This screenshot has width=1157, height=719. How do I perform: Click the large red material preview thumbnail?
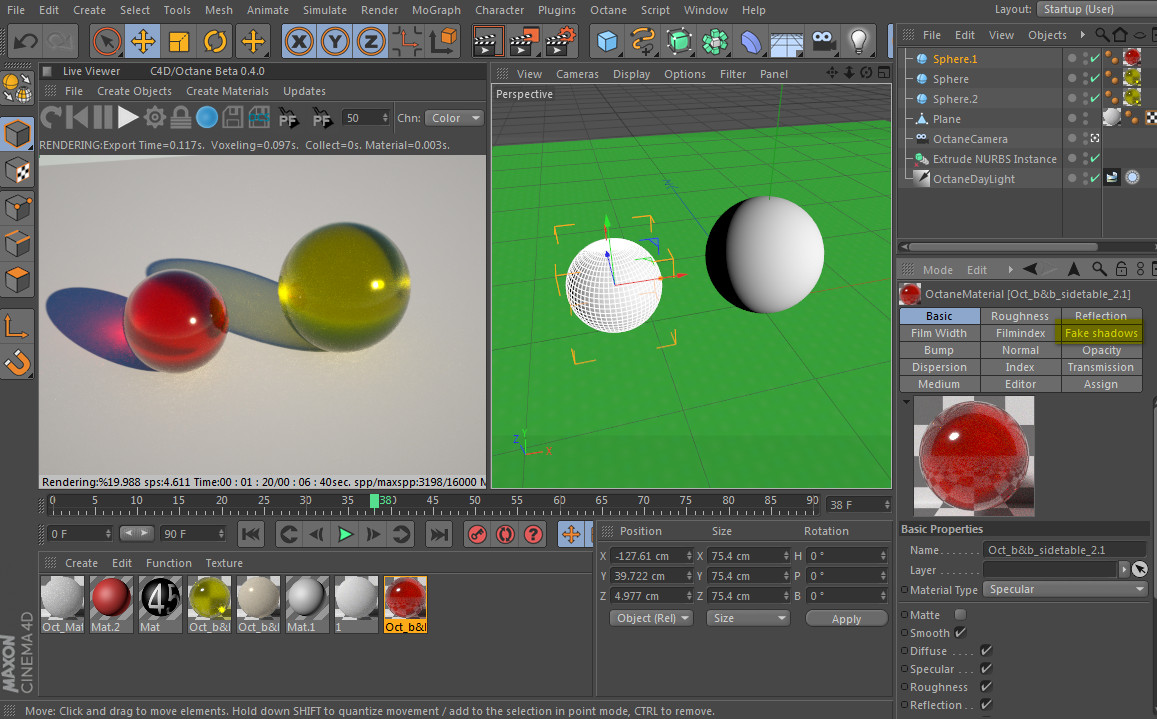pos(973,455)
